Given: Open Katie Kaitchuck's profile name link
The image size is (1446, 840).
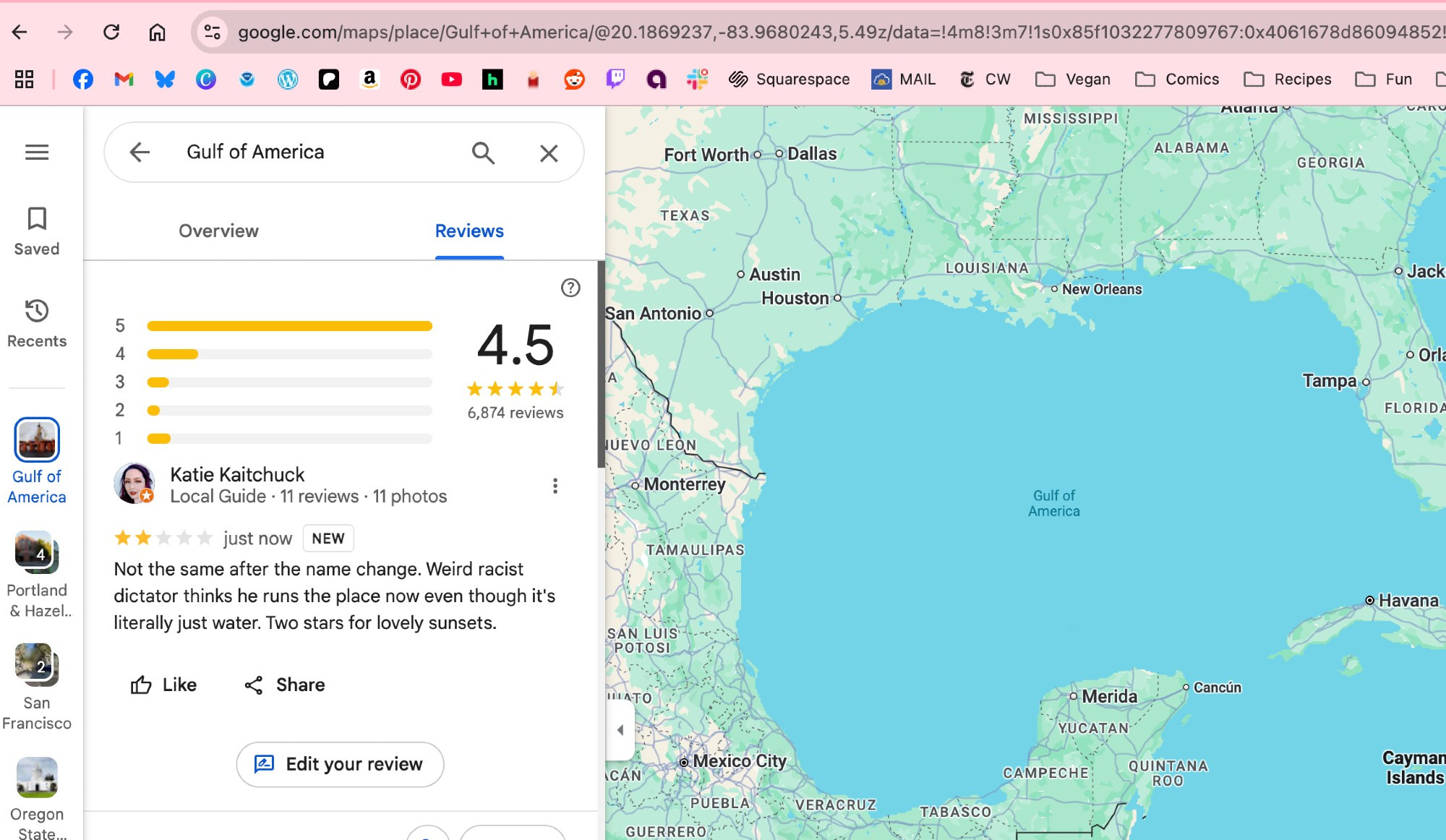Looking at the screenshot, I should [x=237, y=474].
